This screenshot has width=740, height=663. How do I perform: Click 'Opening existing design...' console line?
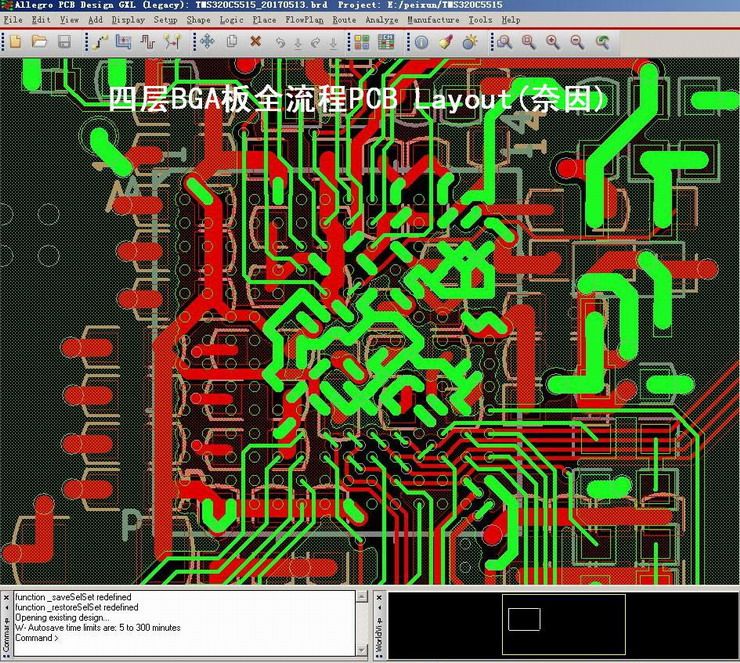[62, 617]
